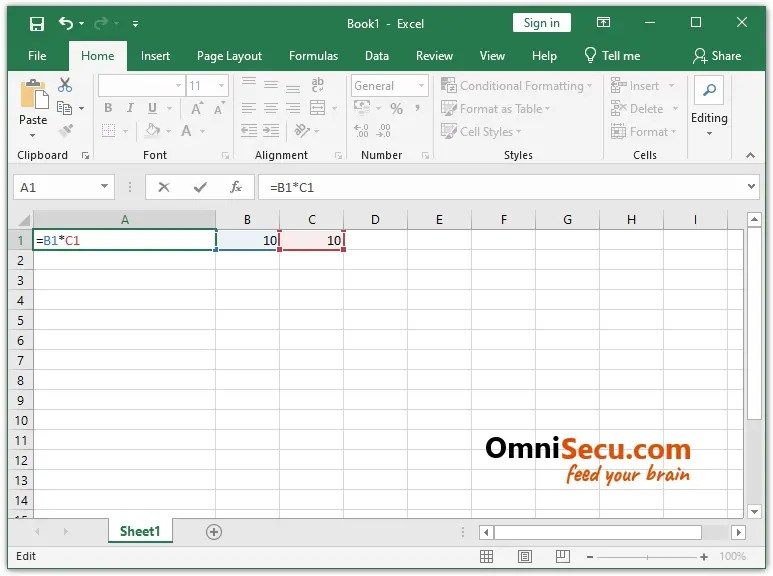773x576 pixels.
Task: Click the Fill Color bucket
Action: (x=153, y=131)
